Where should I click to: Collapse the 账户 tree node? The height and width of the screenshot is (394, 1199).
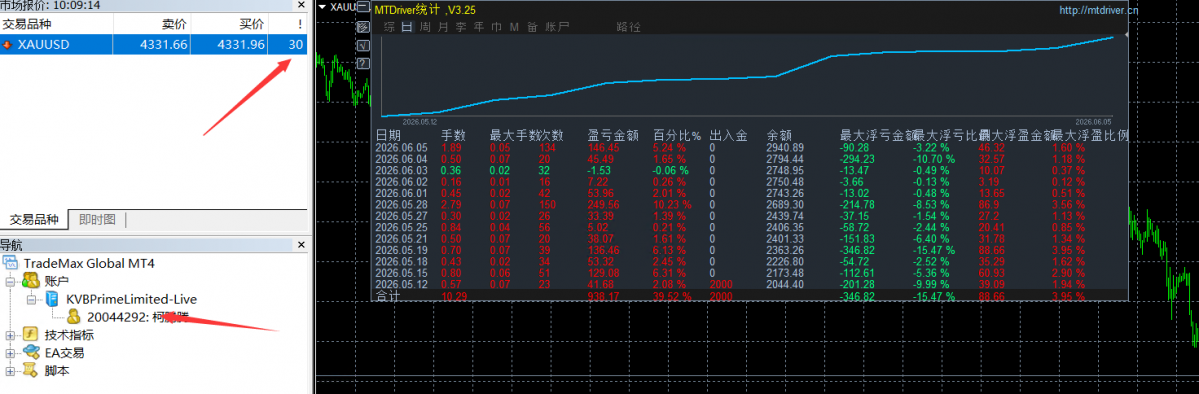pos(10,282)
